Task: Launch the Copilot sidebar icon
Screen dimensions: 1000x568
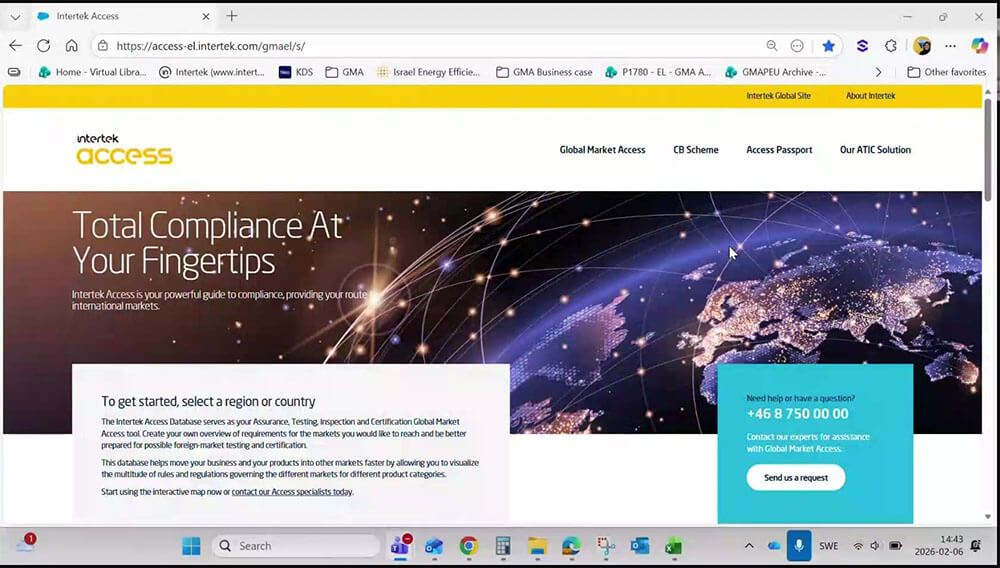Action: [979, 46]
